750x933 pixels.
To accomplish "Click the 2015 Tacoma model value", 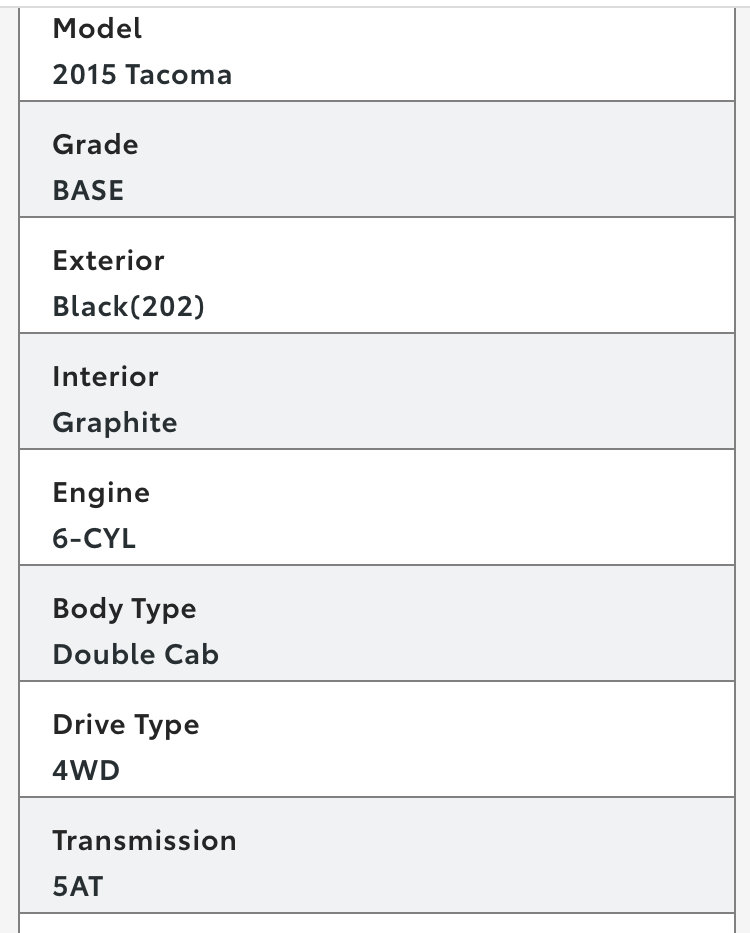I will click(142, 75).
